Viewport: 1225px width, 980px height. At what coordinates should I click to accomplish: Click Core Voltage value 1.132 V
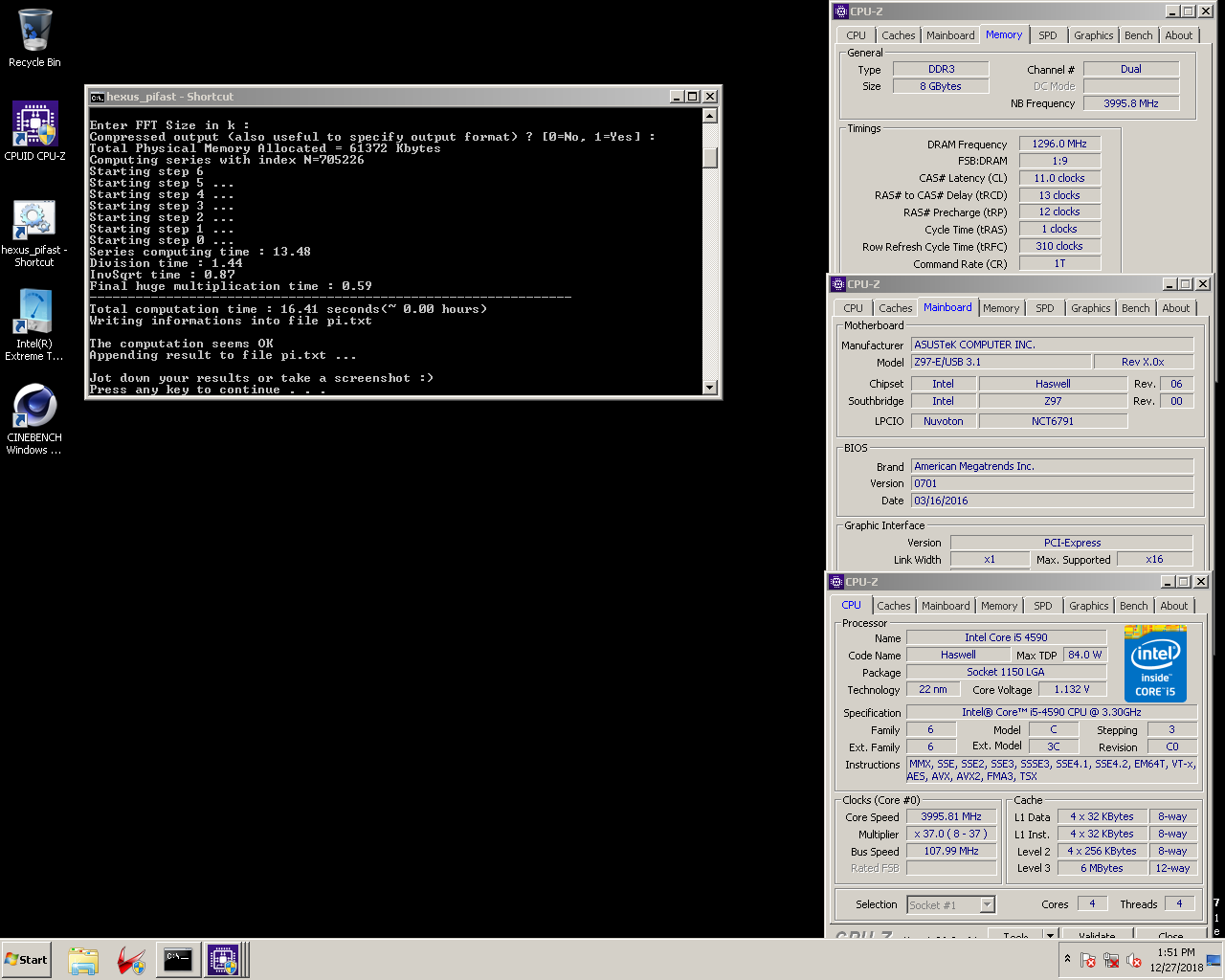[x=1072, y=689]
